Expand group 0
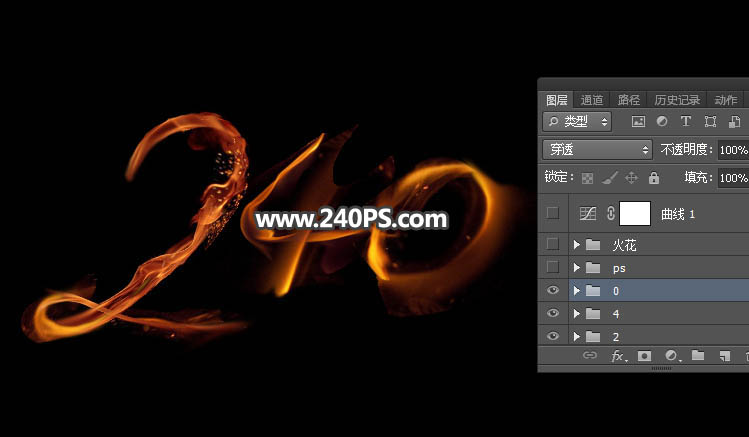This screenshot has width=749, height=437. point(577,290)
